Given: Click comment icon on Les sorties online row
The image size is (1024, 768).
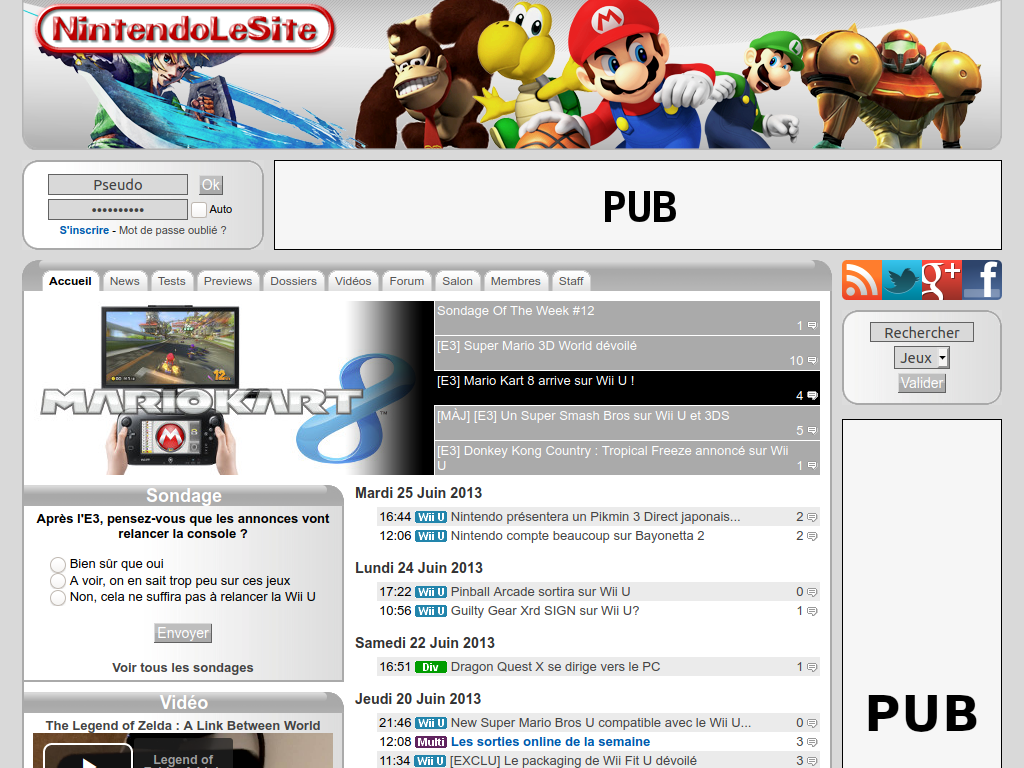Looking at the screenshot, I should coord(812,743).
